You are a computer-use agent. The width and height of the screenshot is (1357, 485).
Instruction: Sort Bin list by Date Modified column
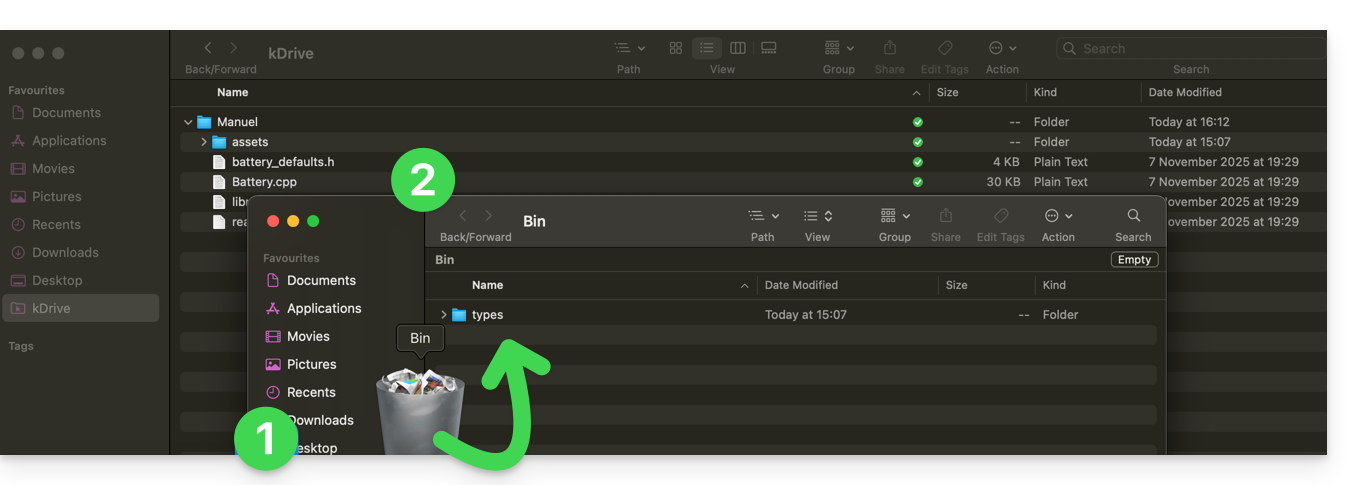[801, 285]
